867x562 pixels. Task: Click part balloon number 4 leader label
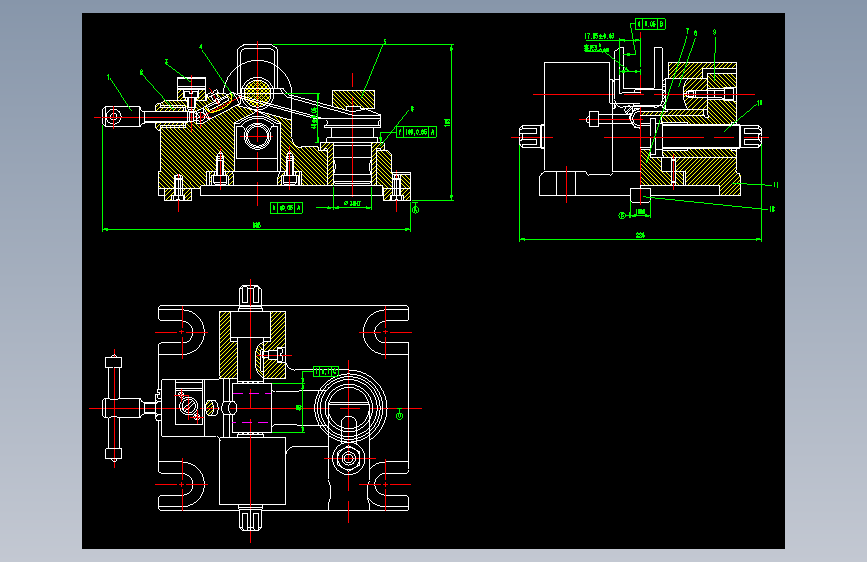tap(201, 47)
